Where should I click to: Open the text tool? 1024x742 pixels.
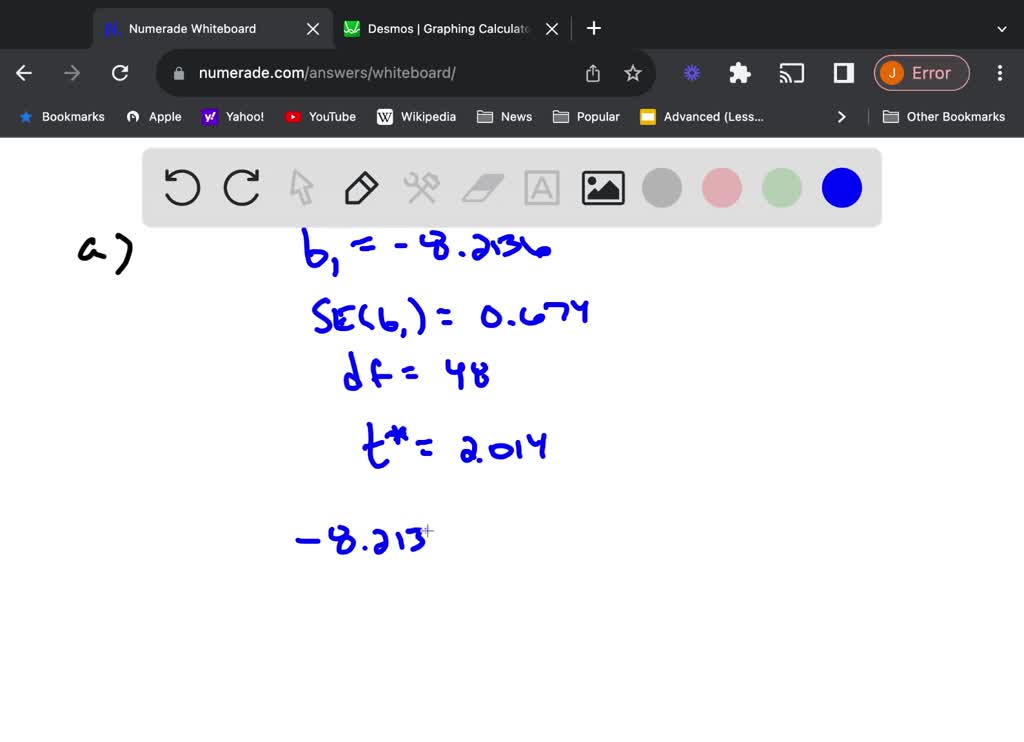click(541, 187)
